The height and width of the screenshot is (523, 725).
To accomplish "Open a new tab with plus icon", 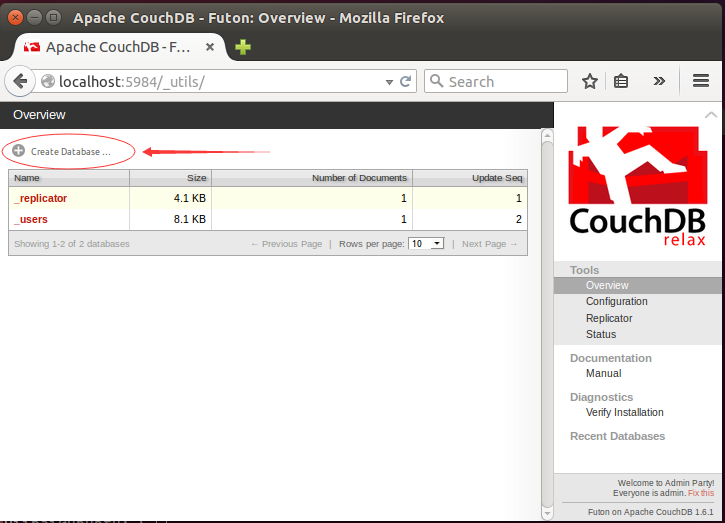I will pyautogui.click(x=243, y=47).
